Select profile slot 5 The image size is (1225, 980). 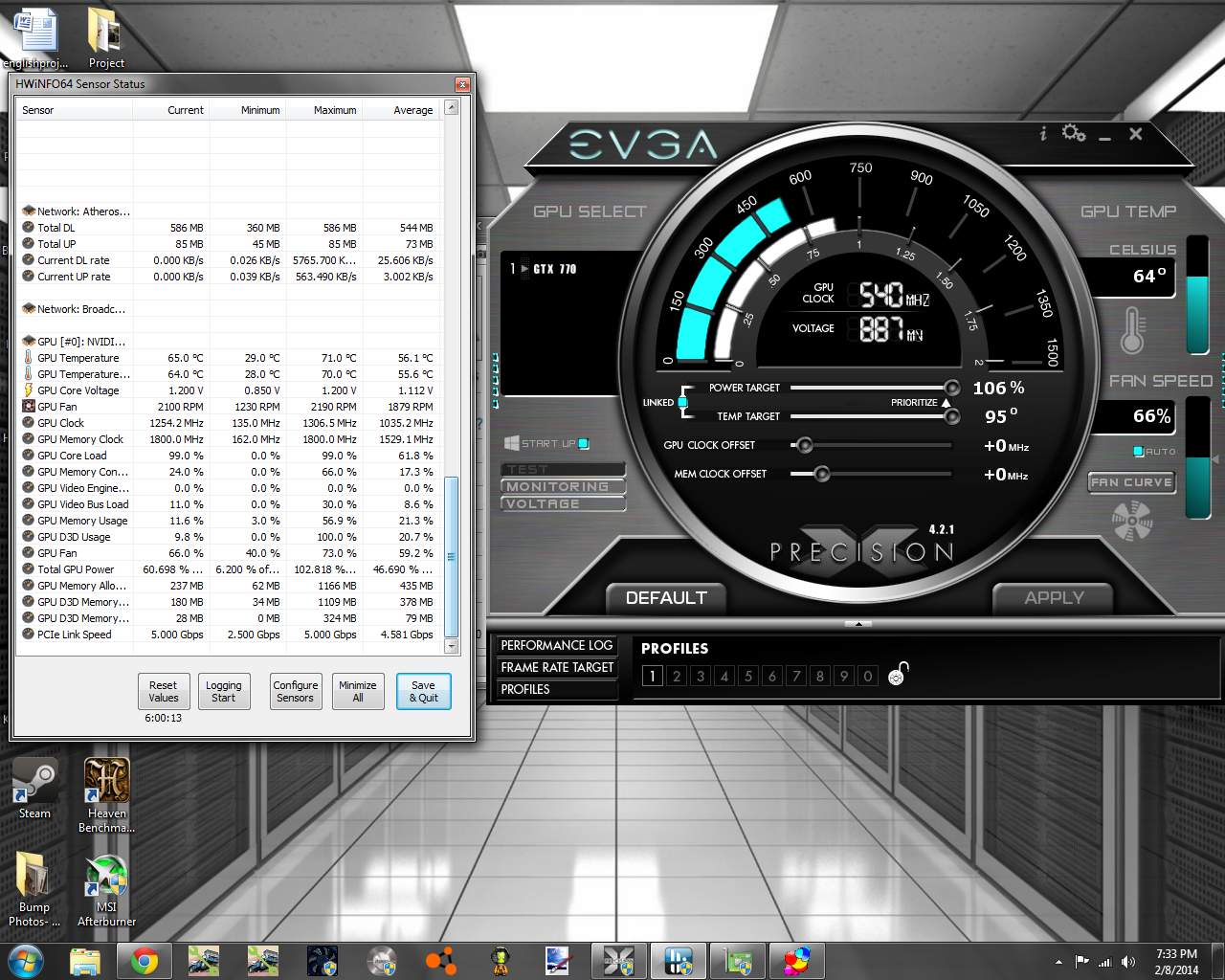point(748,676)
